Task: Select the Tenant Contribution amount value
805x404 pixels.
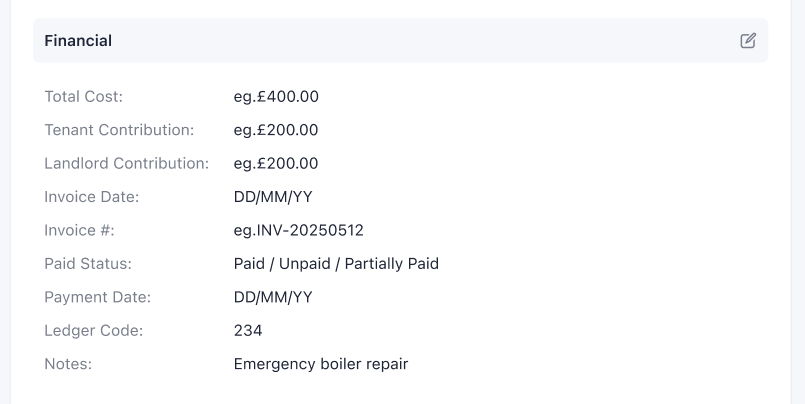Action: click(276, 130)
